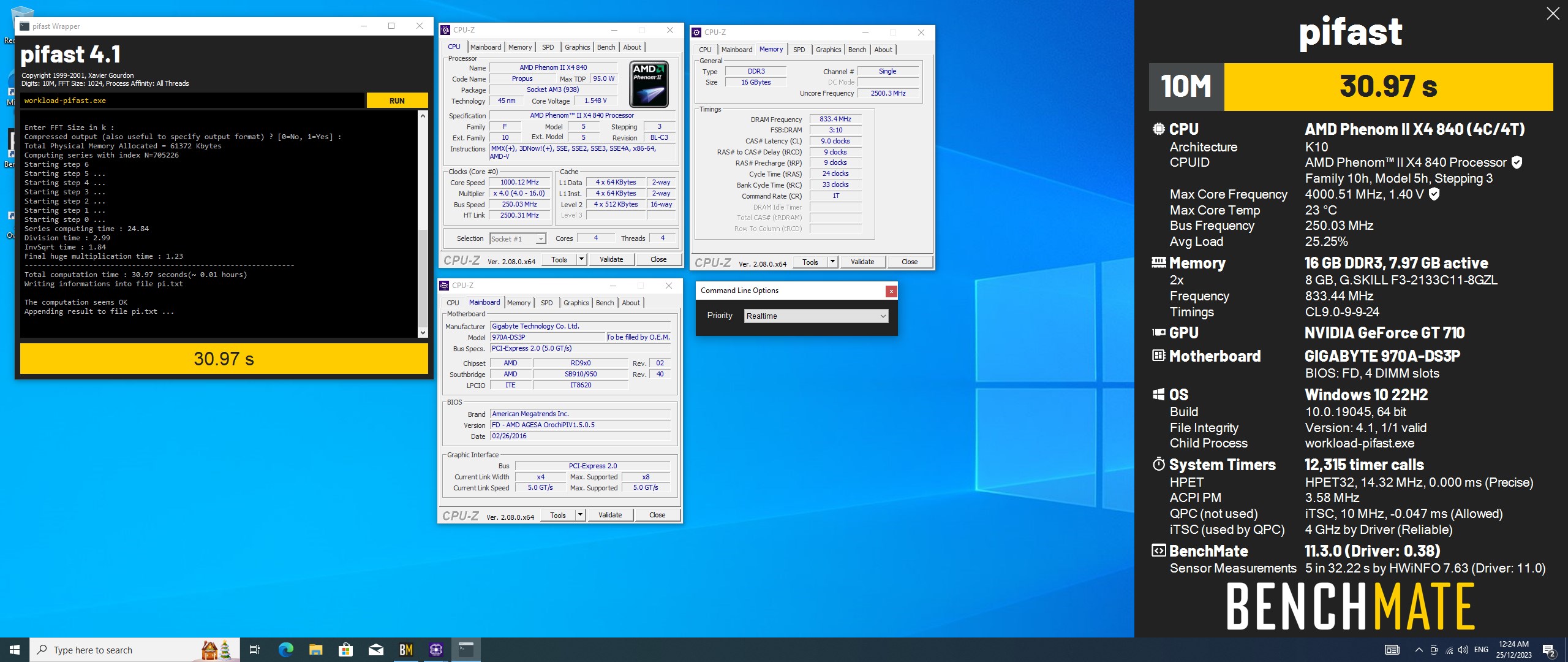The width and height of the screenshot is (1568, 662).
Task: Click BenchMate code icon in result panel
Action: 1158,550
